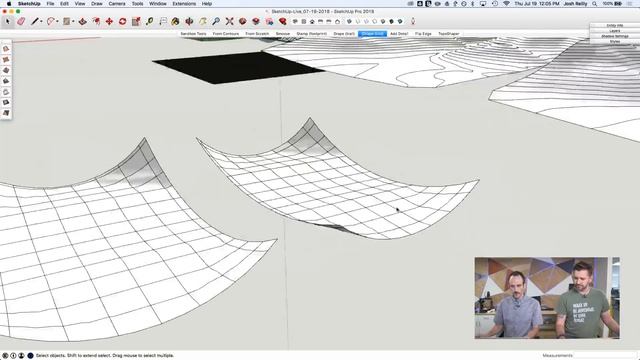Image resolution: width=640 pixels, height=360 pixels.
Task: Open the Extension Warehouse icon
Action: point(256,21)
